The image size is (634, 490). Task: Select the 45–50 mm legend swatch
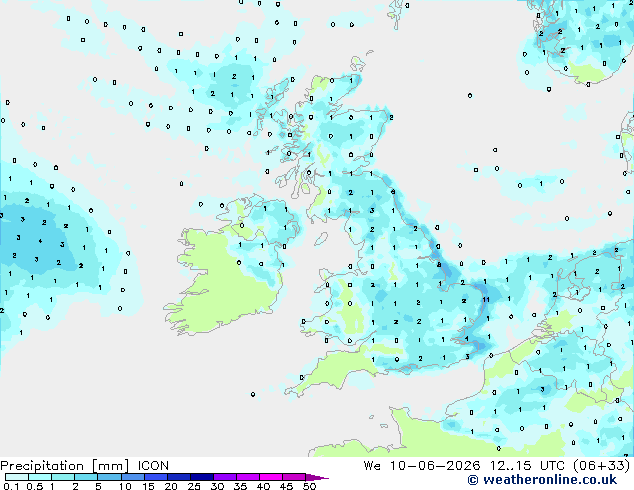(x=294, y=477)
